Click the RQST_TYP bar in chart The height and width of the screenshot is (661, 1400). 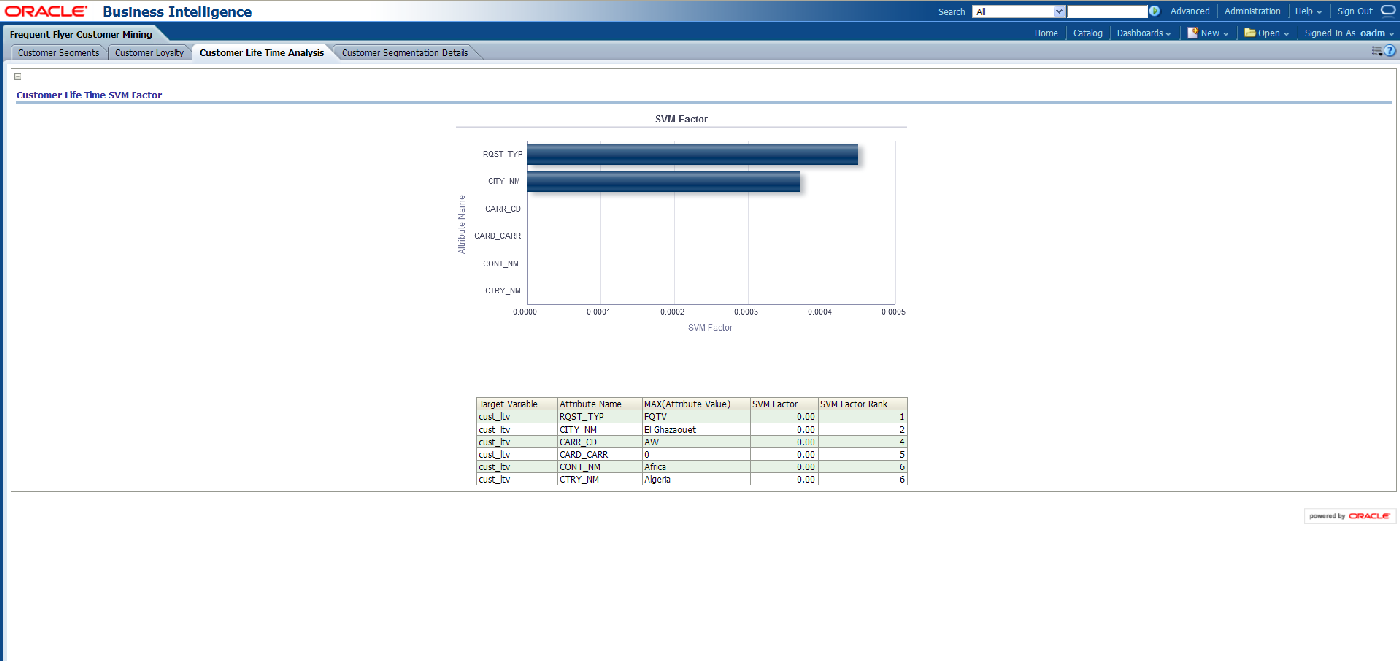(692, 154)
